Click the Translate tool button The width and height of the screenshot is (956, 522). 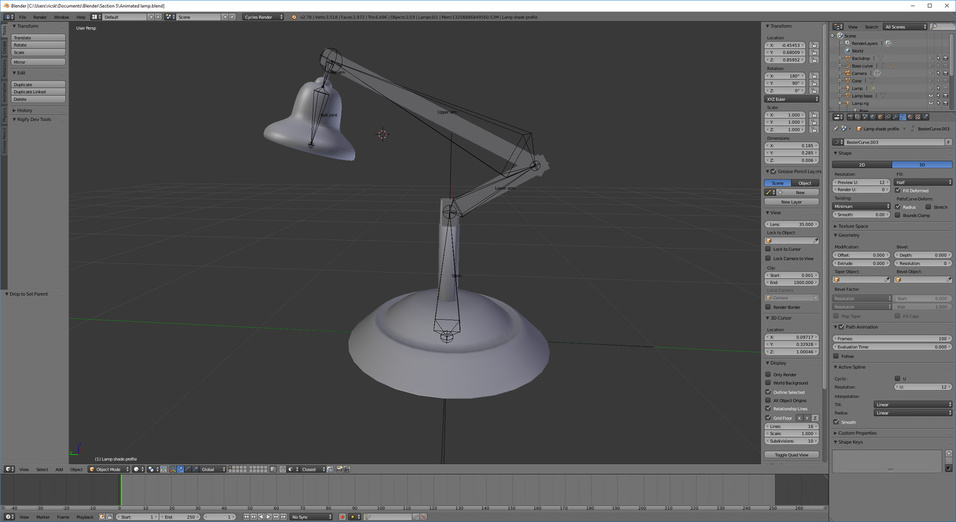coord(38,38)
